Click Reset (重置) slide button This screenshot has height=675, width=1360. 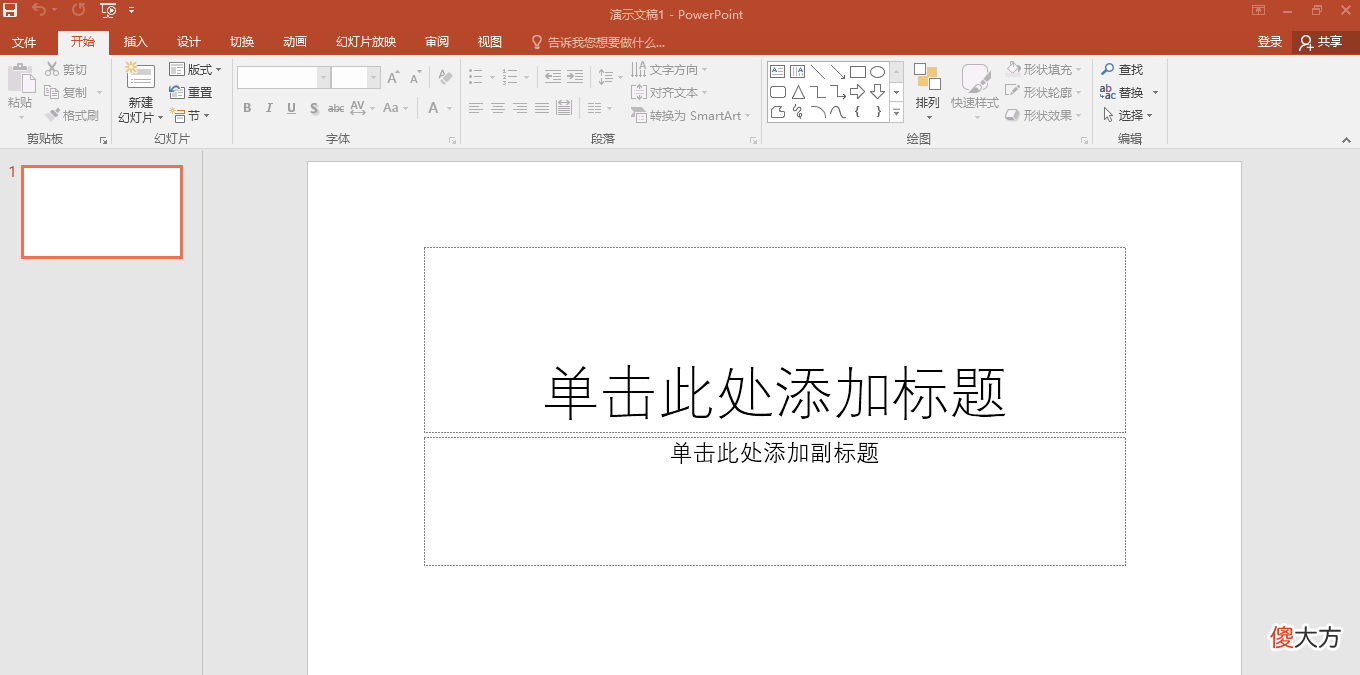[x=191, y=92]
